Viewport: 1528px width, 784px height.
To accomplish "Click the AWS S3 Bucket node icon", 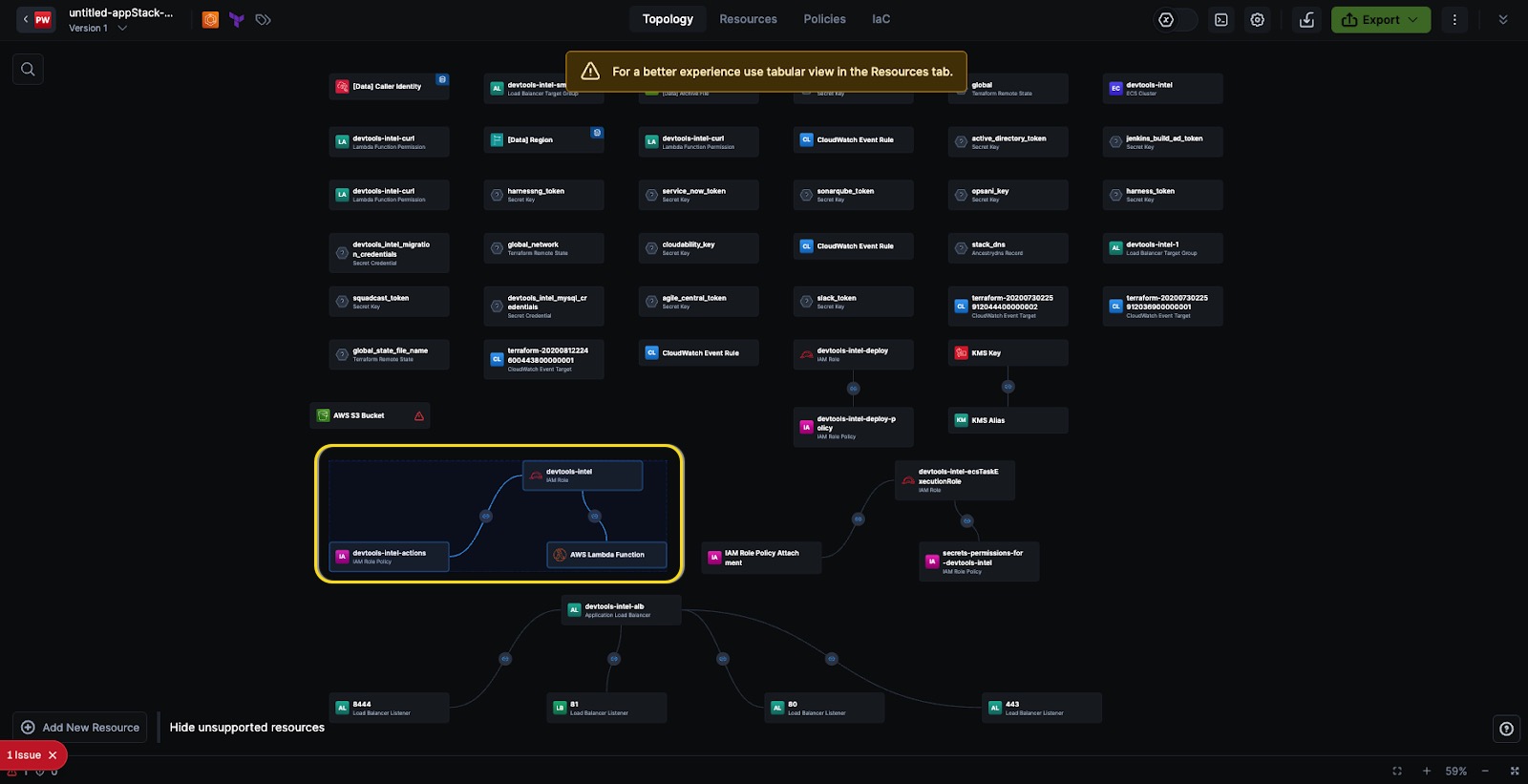I will point(323,415).
